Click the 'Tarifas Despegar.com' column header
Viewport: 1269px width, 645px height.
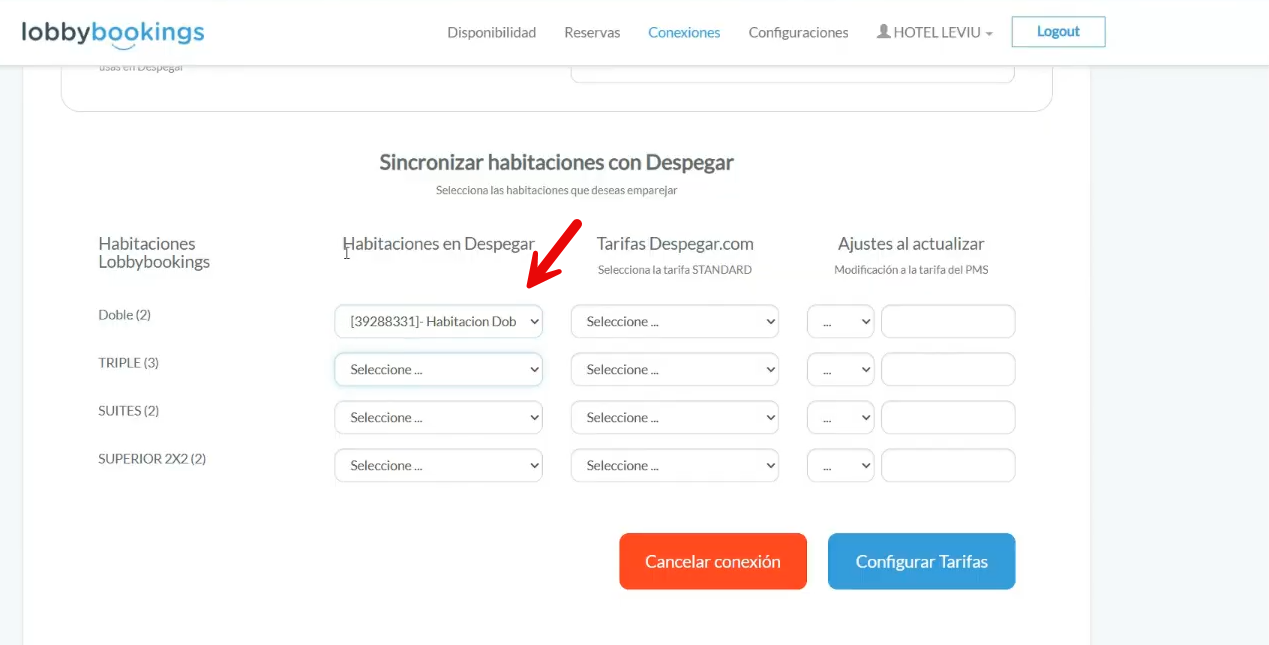click(675, 244)
